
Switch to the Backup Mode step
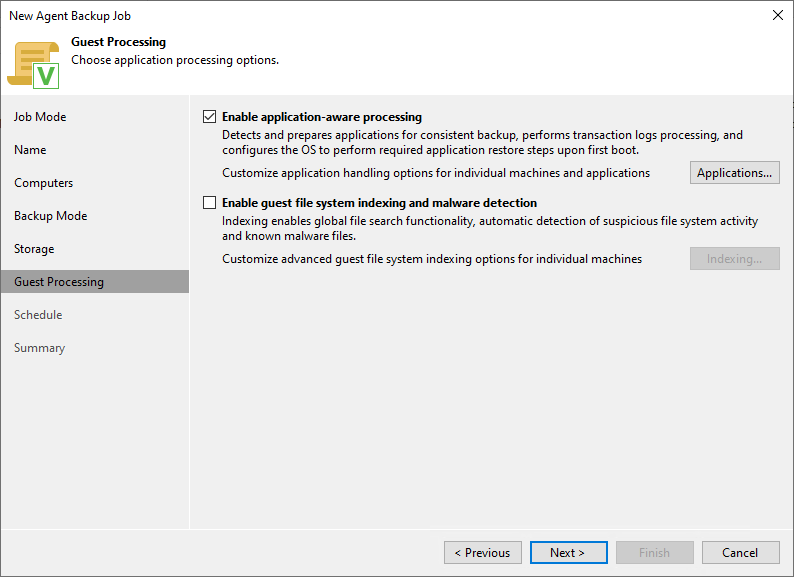click(50, 216)
